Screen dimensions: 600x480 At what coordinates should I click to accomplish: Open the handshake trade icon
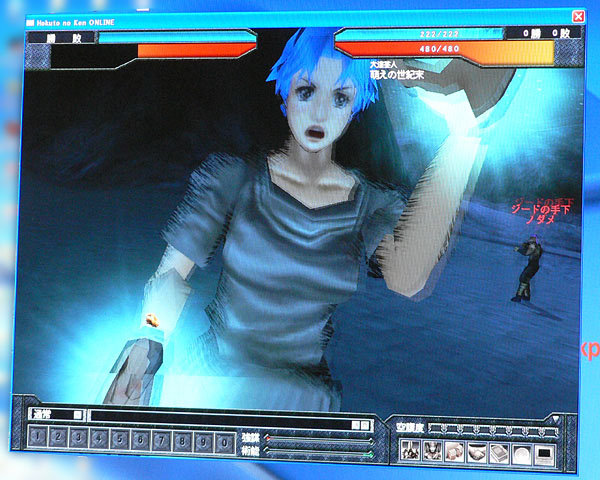click(x=477, y=453)
